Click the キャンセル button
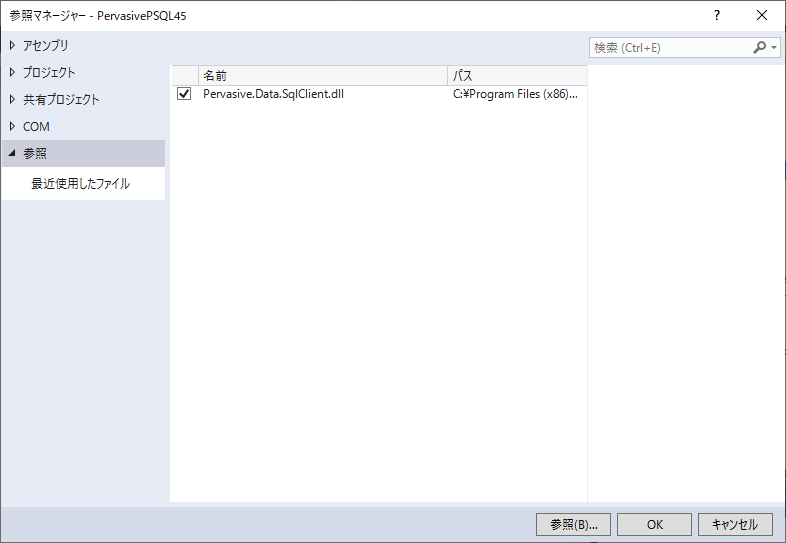 tap(735, 524)
